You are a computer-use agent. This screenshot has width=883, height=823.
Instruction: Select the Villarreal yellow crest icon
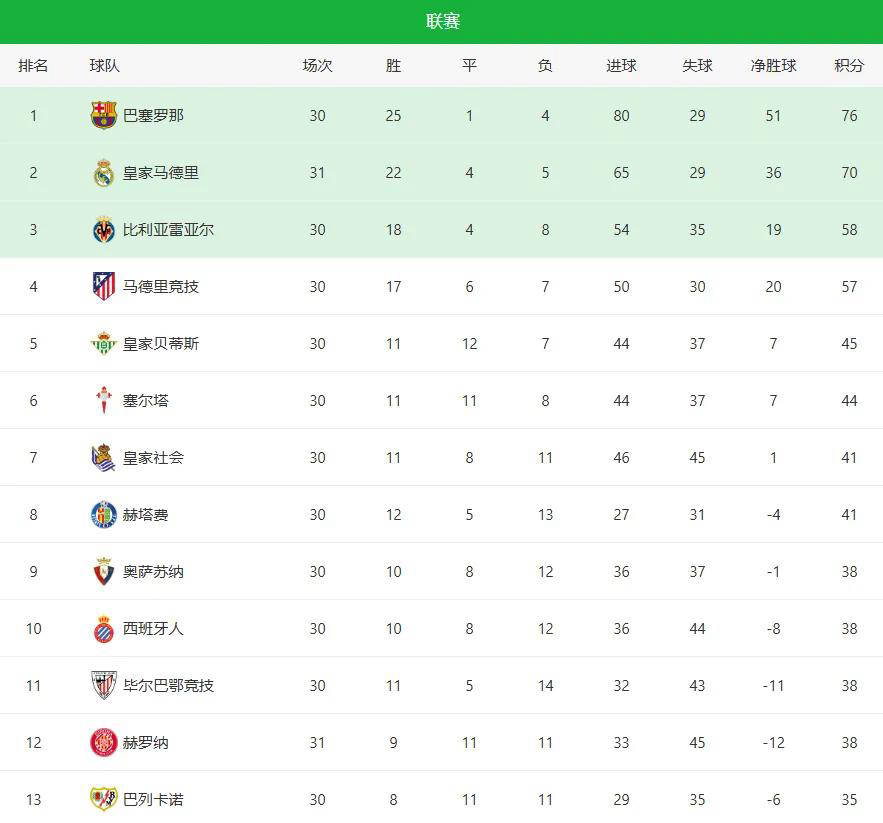click(104, 230)
